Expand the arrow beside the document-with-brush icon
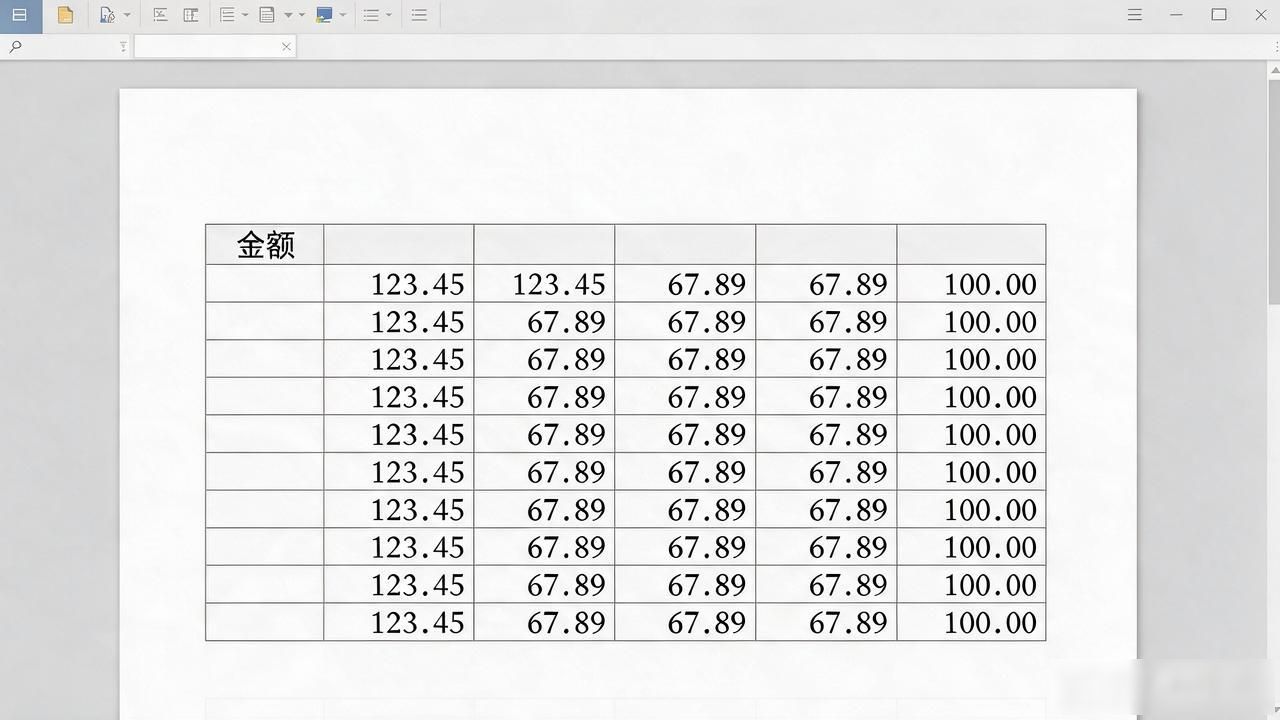Image resolution: width=1280 pixels, height=720 pixels. 127,15
